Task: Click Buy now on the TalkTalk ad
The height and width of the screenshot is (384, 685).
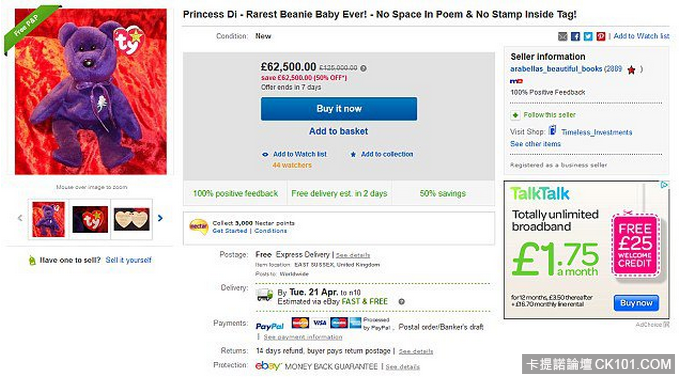Action: 636,303
